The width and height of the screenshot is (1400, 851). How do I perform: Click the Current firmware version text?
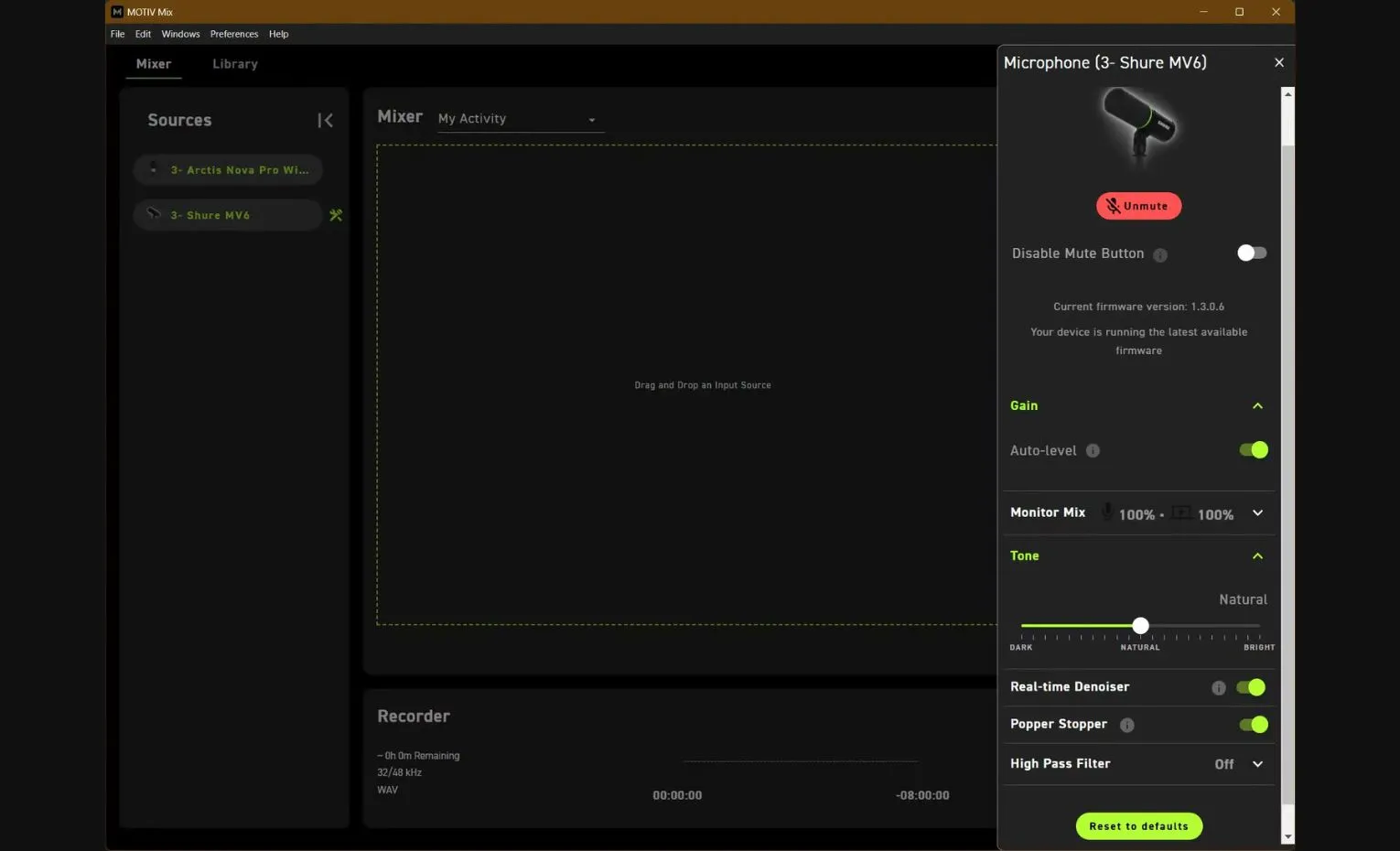coord(1138,307)
